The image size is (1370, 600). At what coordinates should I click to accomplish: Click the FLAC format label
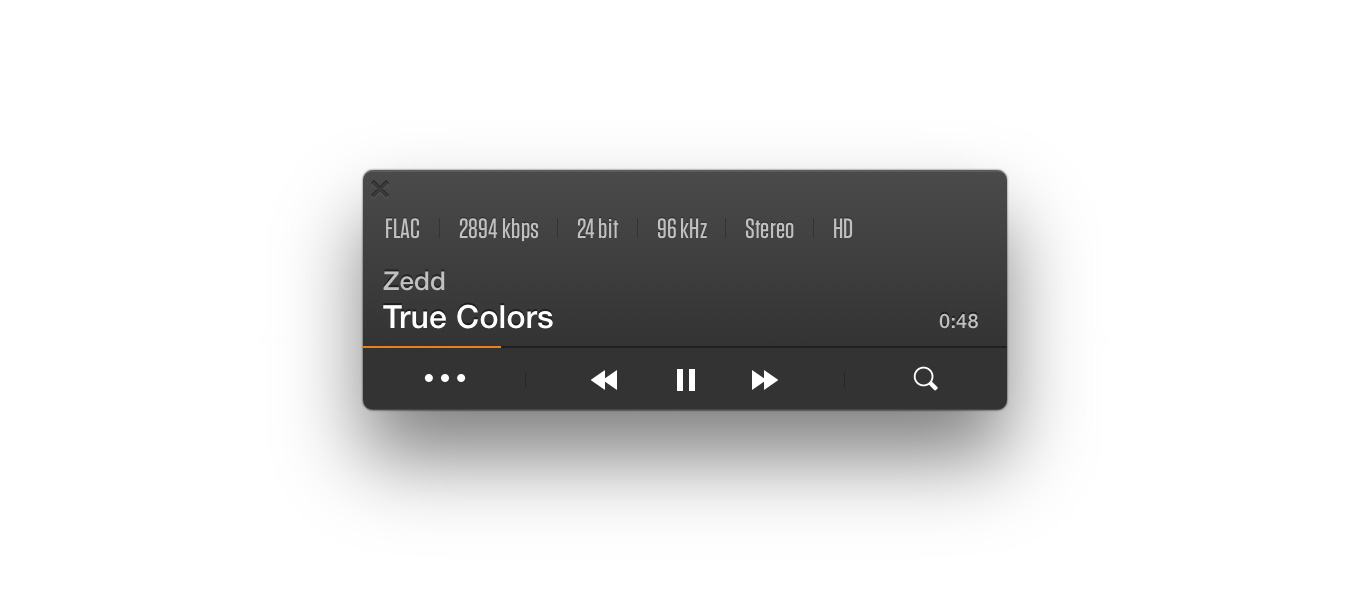(x=402, y=229)
